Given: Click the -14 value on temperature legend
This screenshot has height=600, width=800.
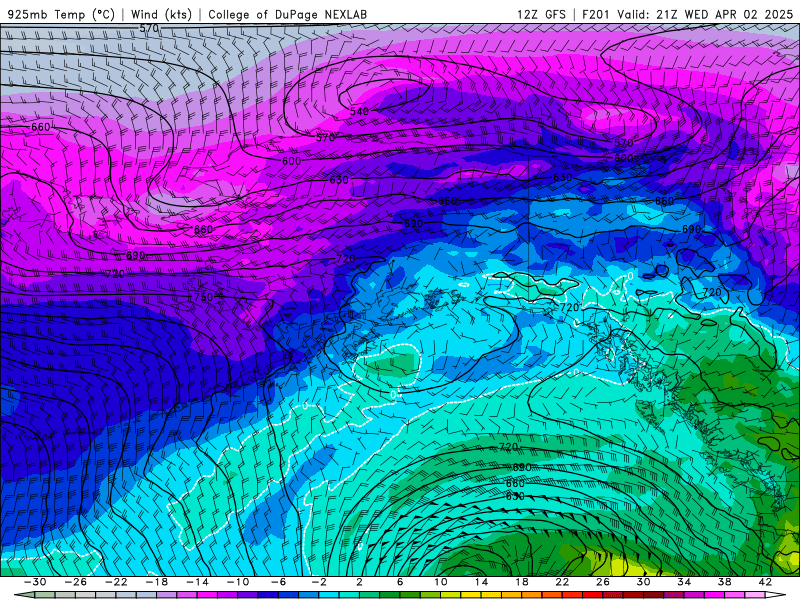Looking at the screenshot, I should (x=197, y=582).
